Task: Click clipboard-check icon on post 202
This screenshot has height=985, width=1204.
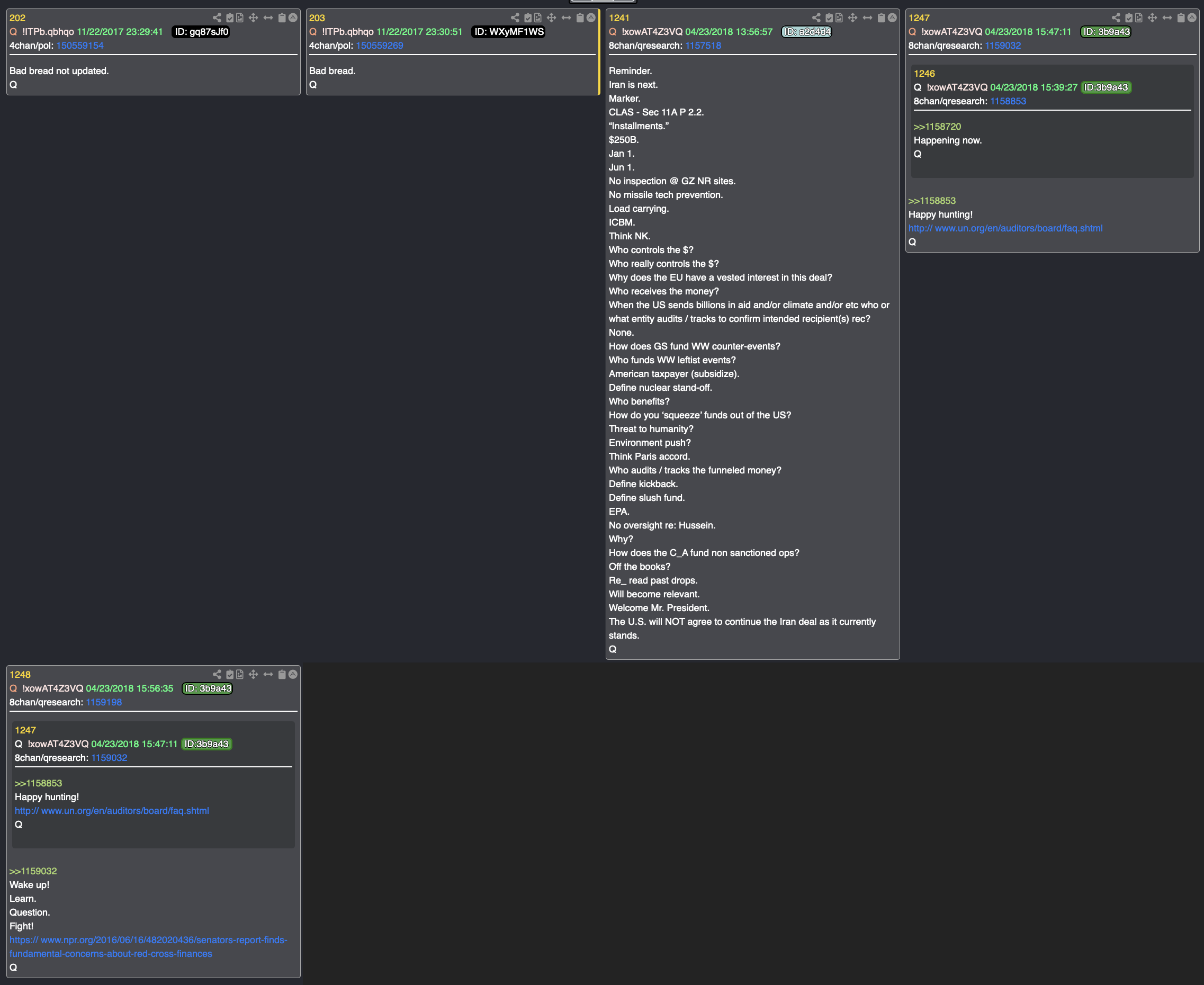Action: point(230,17)
